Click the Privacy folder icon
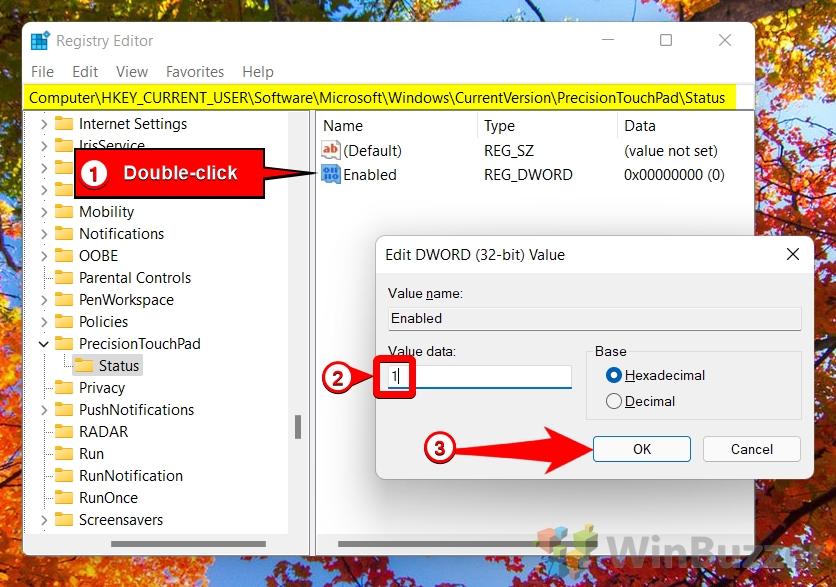The width and height of the screenshot is (836, 587). click(x=64, y=388)
